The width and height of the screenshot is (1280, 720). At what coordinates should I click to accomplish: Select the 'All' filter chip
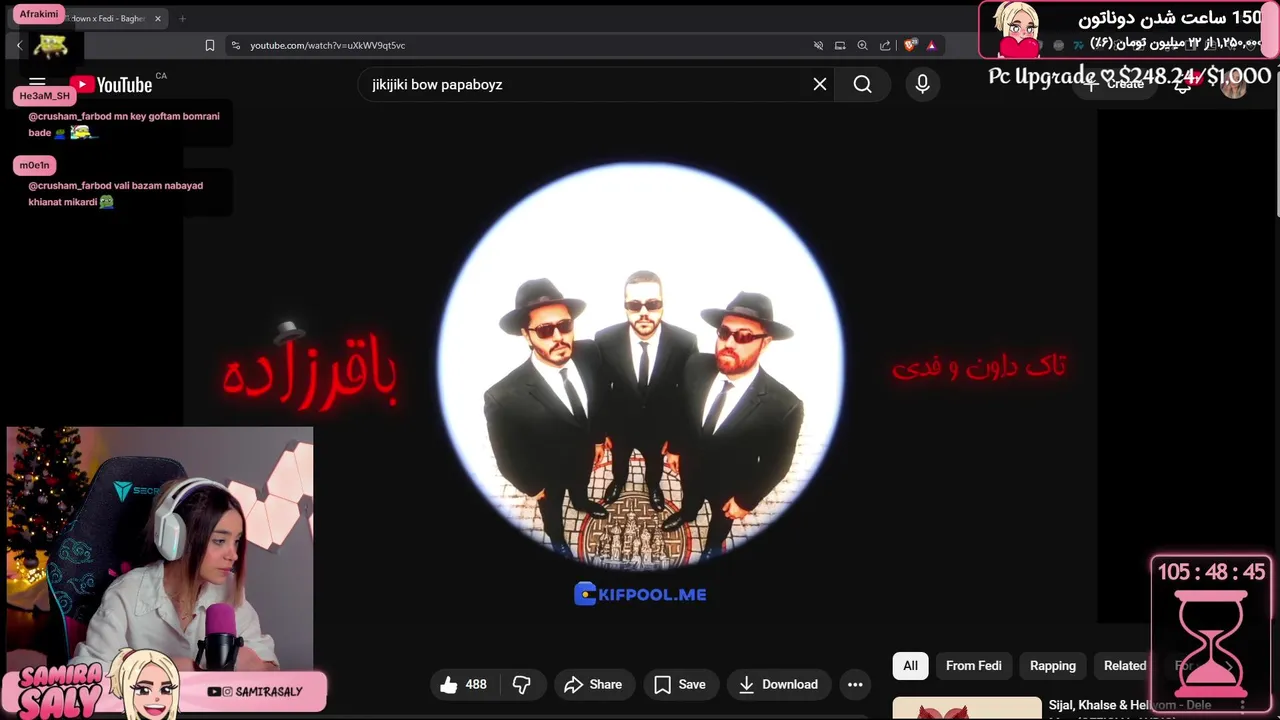point(910,665)
